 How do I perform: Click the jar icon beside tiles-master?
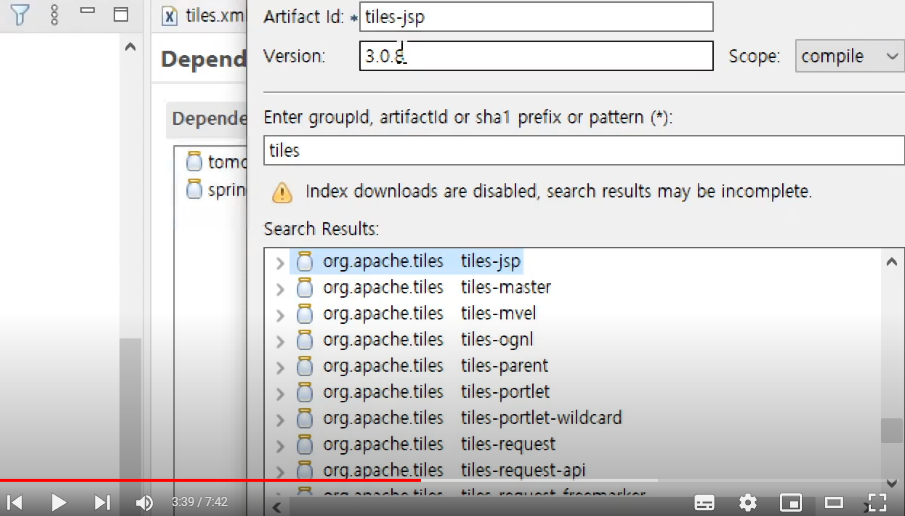coord(304,287)
